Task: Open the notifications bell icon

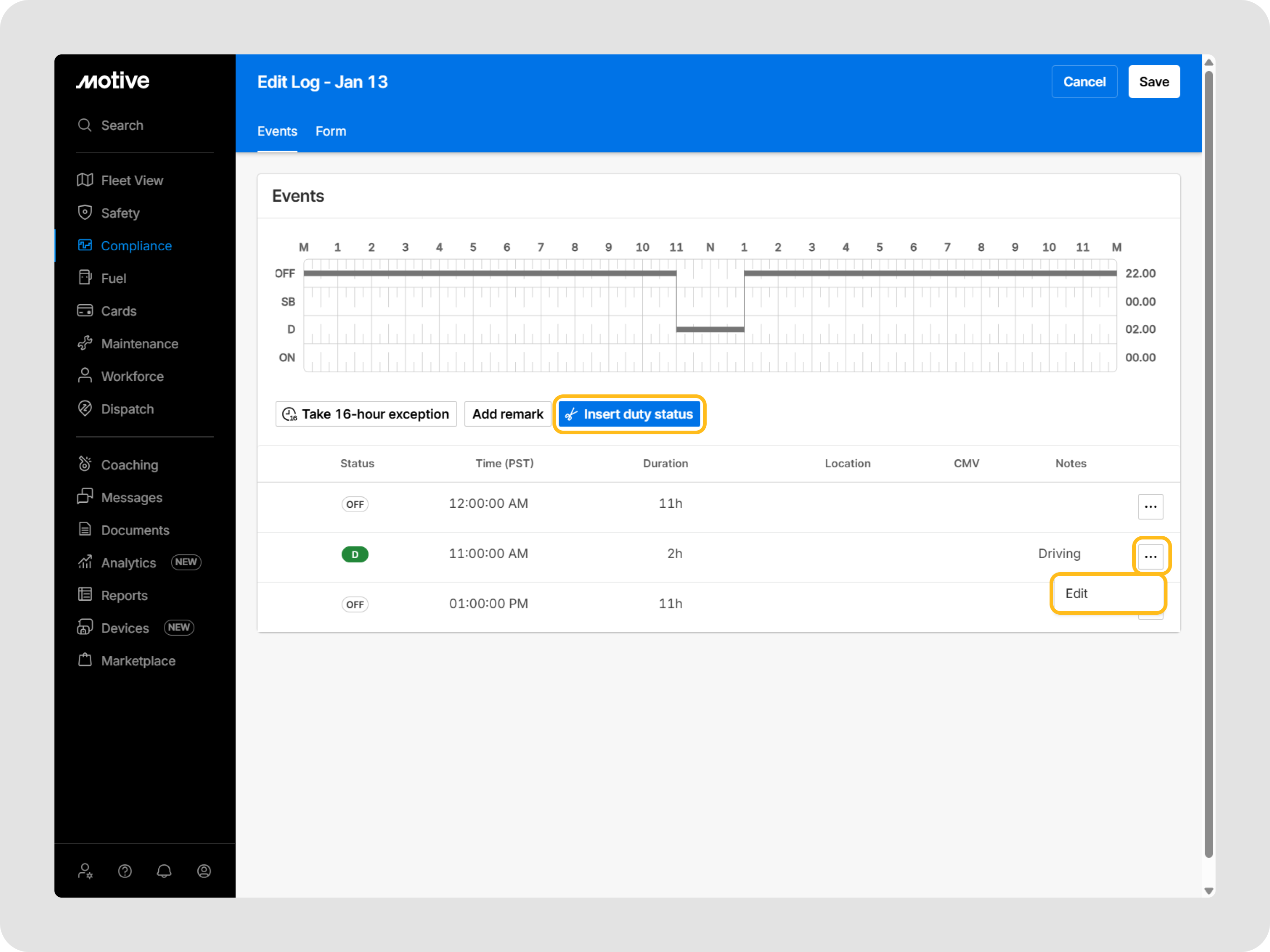Action: pyautogui.click(x=164, y=871)
